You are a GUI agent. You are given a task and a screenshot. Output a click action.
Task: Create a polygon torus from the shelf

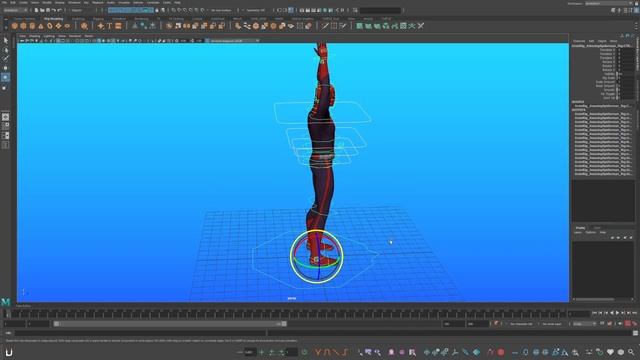pyautogui.click(x=50, y=26)
